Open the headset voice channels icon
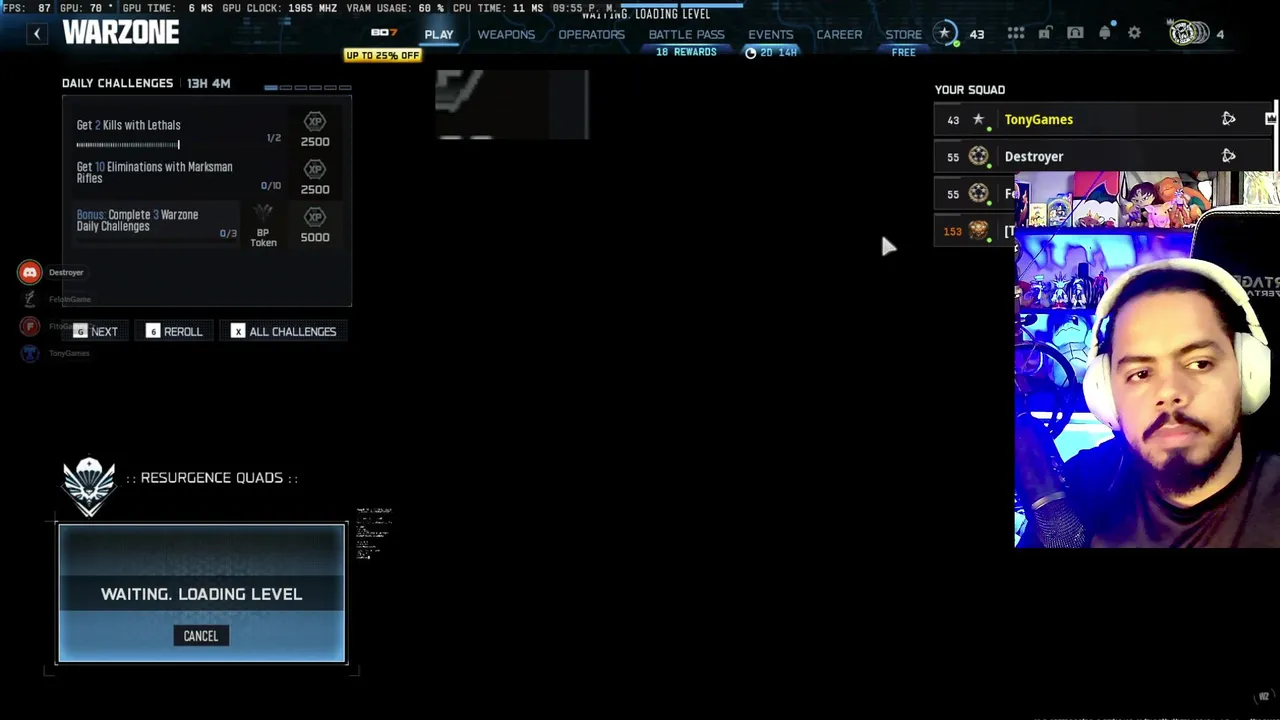The image size is (1280, 720). pos(1075,33)
